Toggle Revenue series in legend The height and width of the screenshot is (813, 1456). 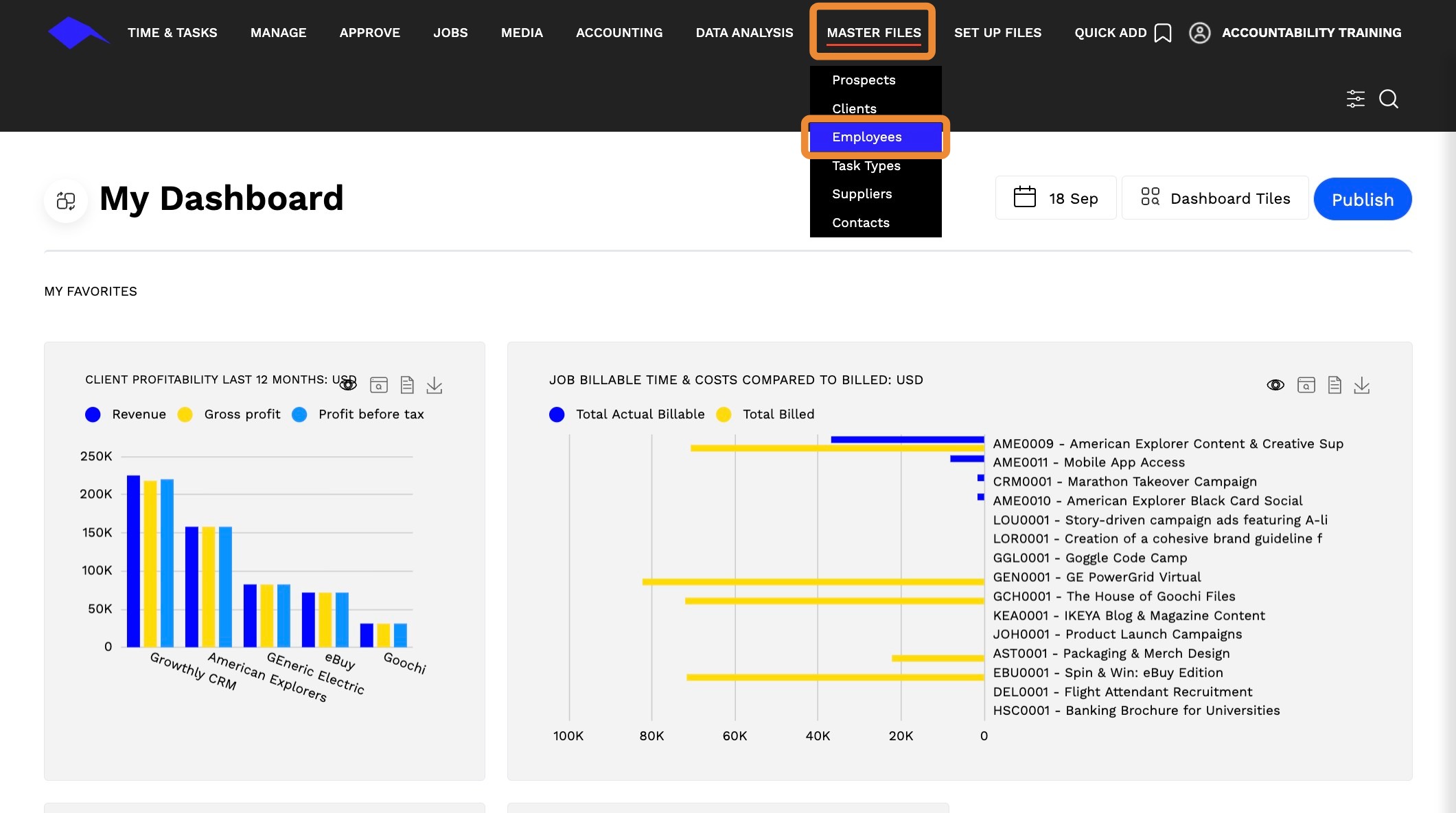click(x=126, y=414)
